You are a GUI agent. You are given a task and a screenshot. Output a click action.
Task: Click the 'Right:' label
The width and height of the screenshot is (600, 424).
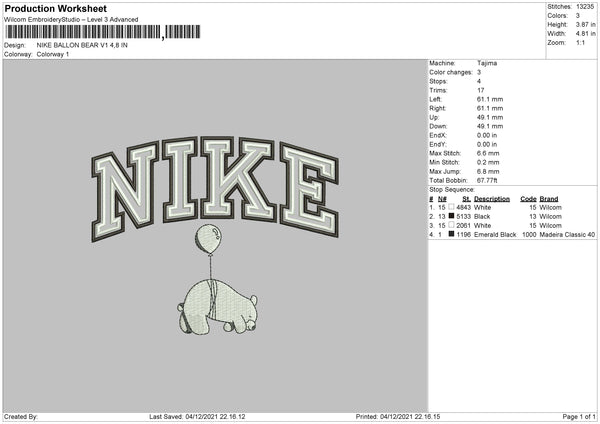tap(437, 108)
